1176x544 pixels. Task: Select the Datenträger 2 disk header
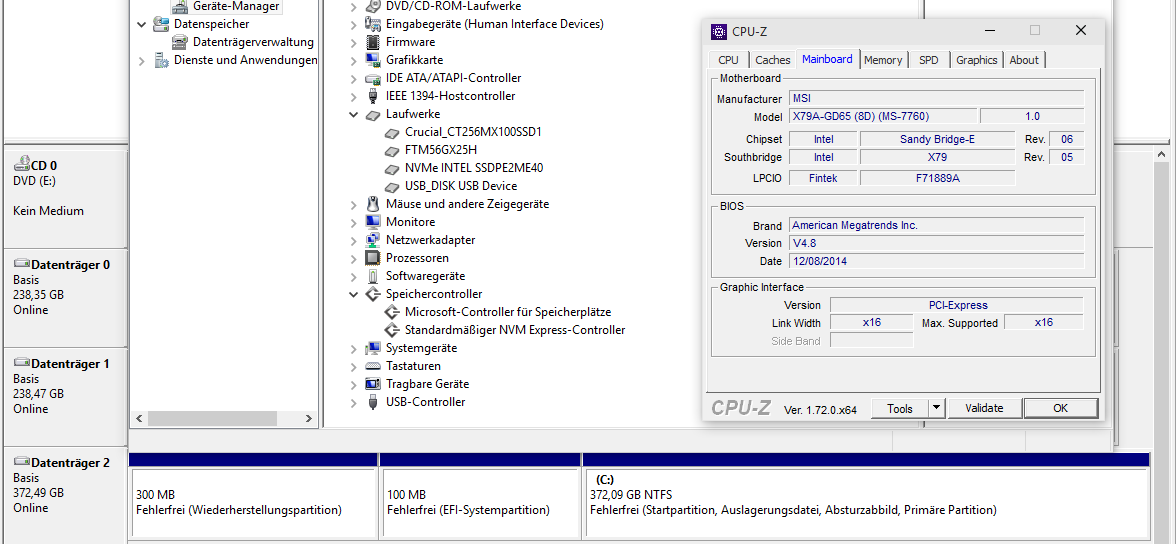[x=66, y=495]
